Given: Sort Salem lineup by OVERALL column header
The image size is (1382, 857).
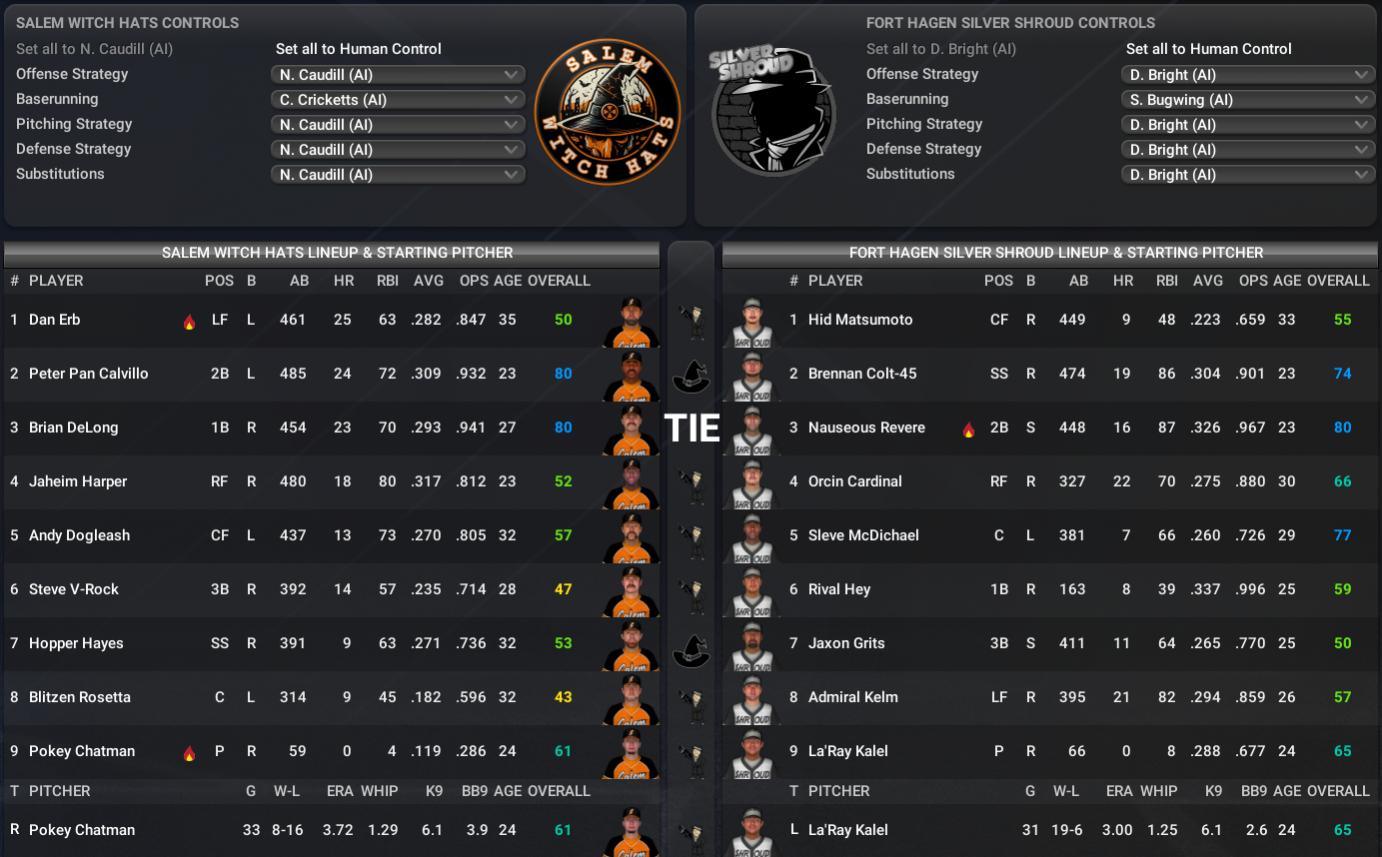Looking at the screenshot, I should pyautogui.click(x=558, y=281).
